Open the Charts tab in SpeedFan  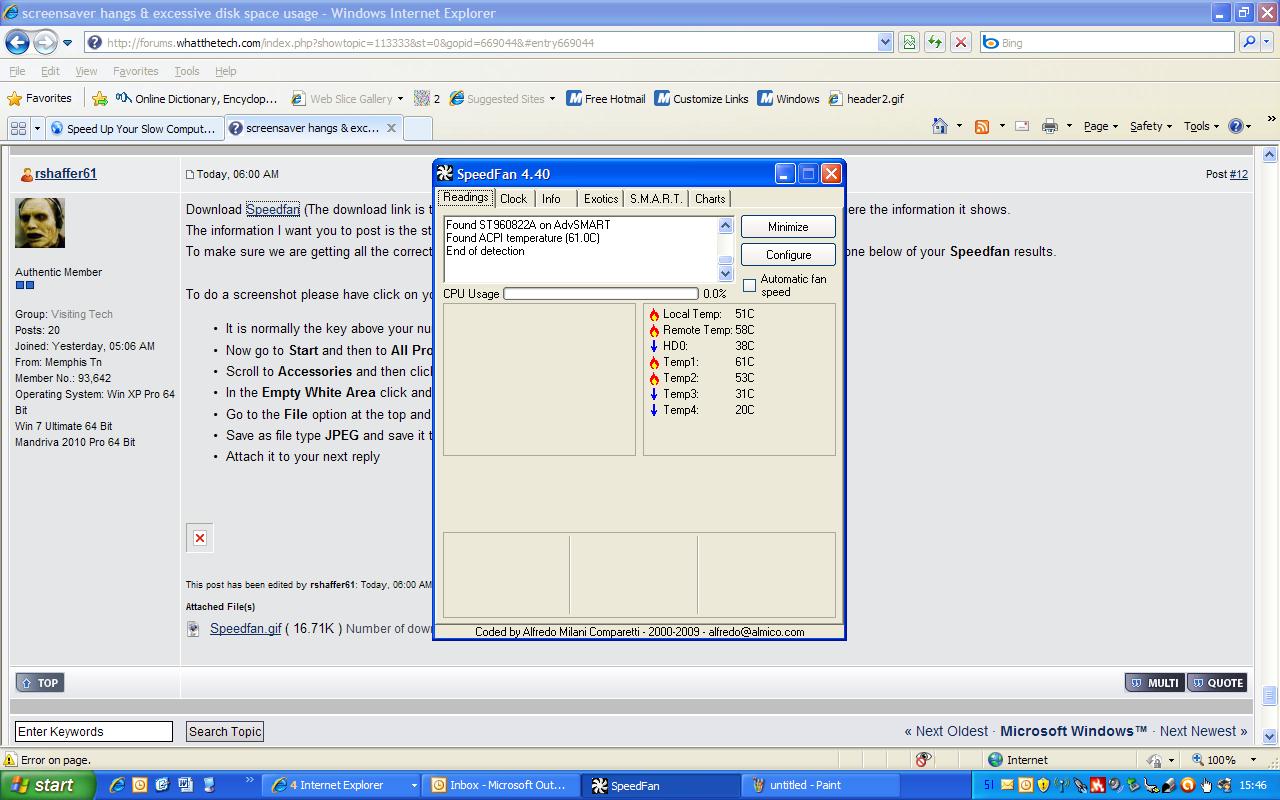pyautogui.click(x=710, y=199)
